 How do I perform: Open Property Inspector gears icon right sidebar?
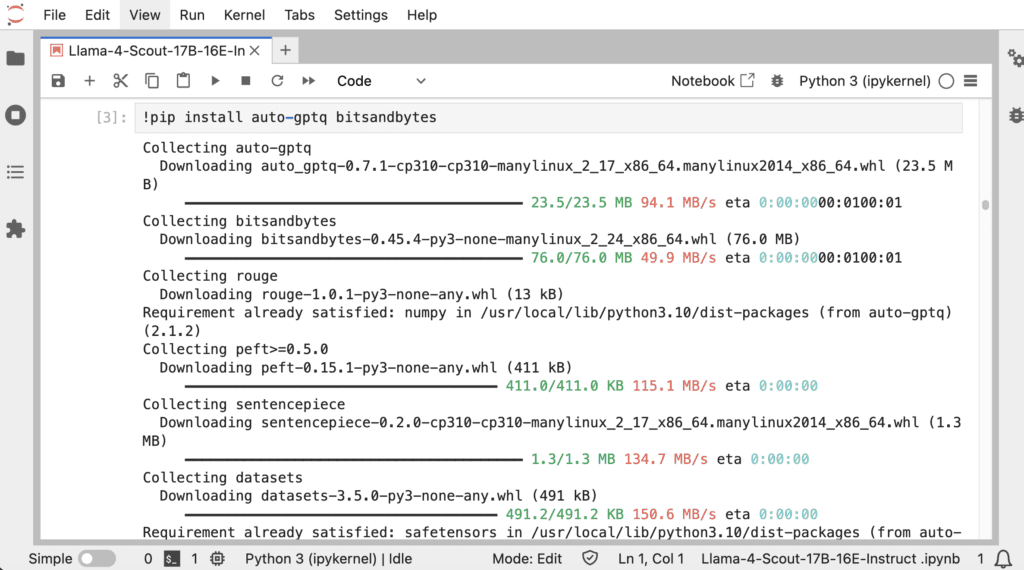(x=1014, y=58)
